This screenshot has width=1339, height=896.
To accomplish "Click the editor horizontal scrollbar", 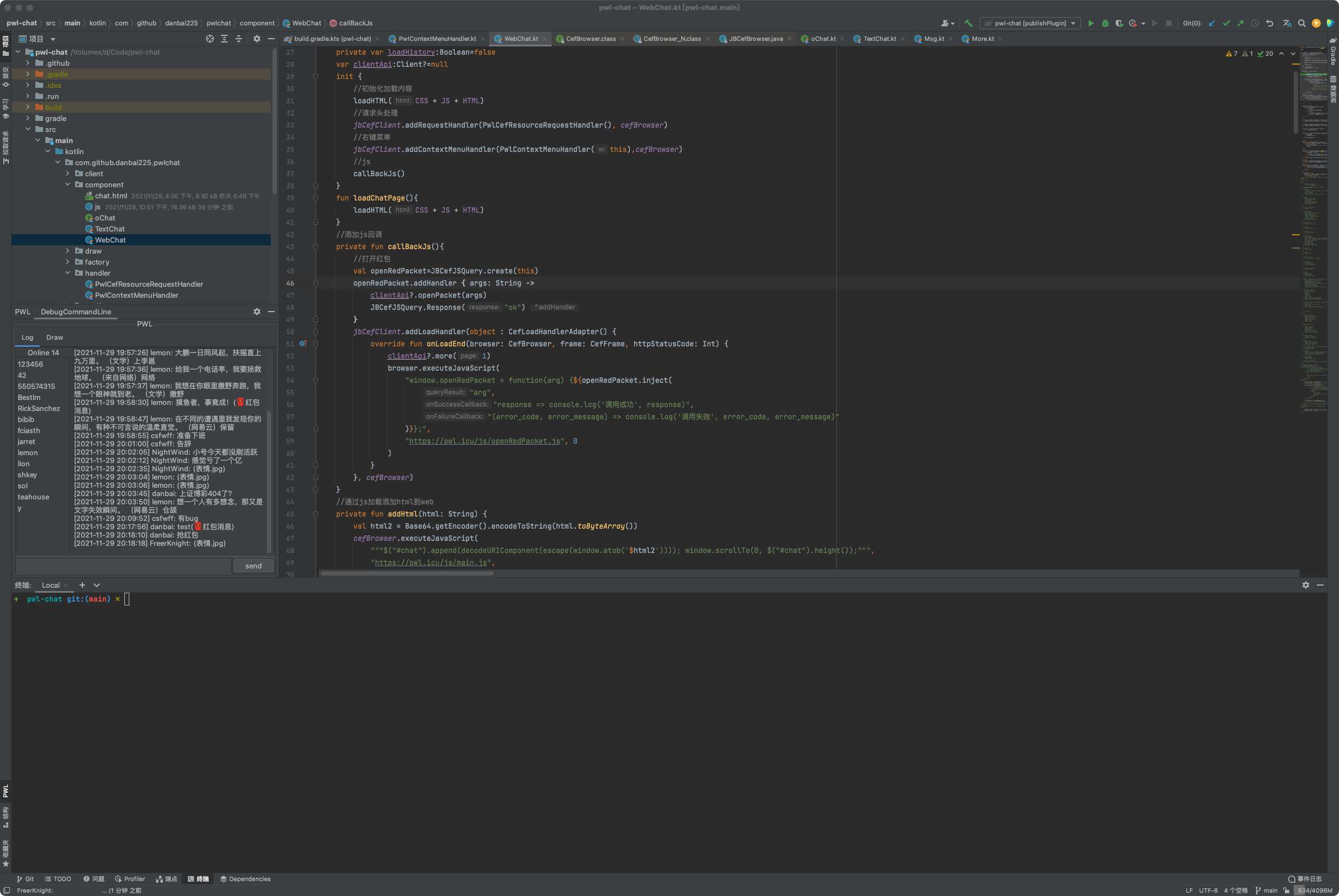I will click(407, 573).
